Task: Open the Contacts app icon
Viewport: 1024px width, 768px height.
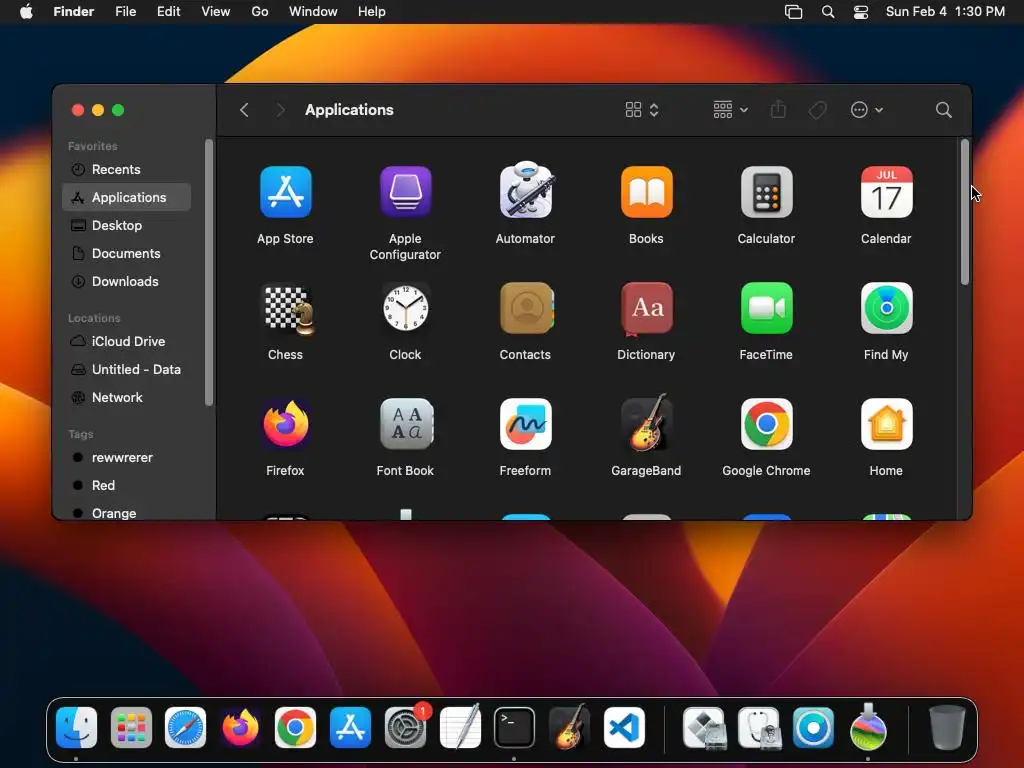Action: click(x=526, y=308)
